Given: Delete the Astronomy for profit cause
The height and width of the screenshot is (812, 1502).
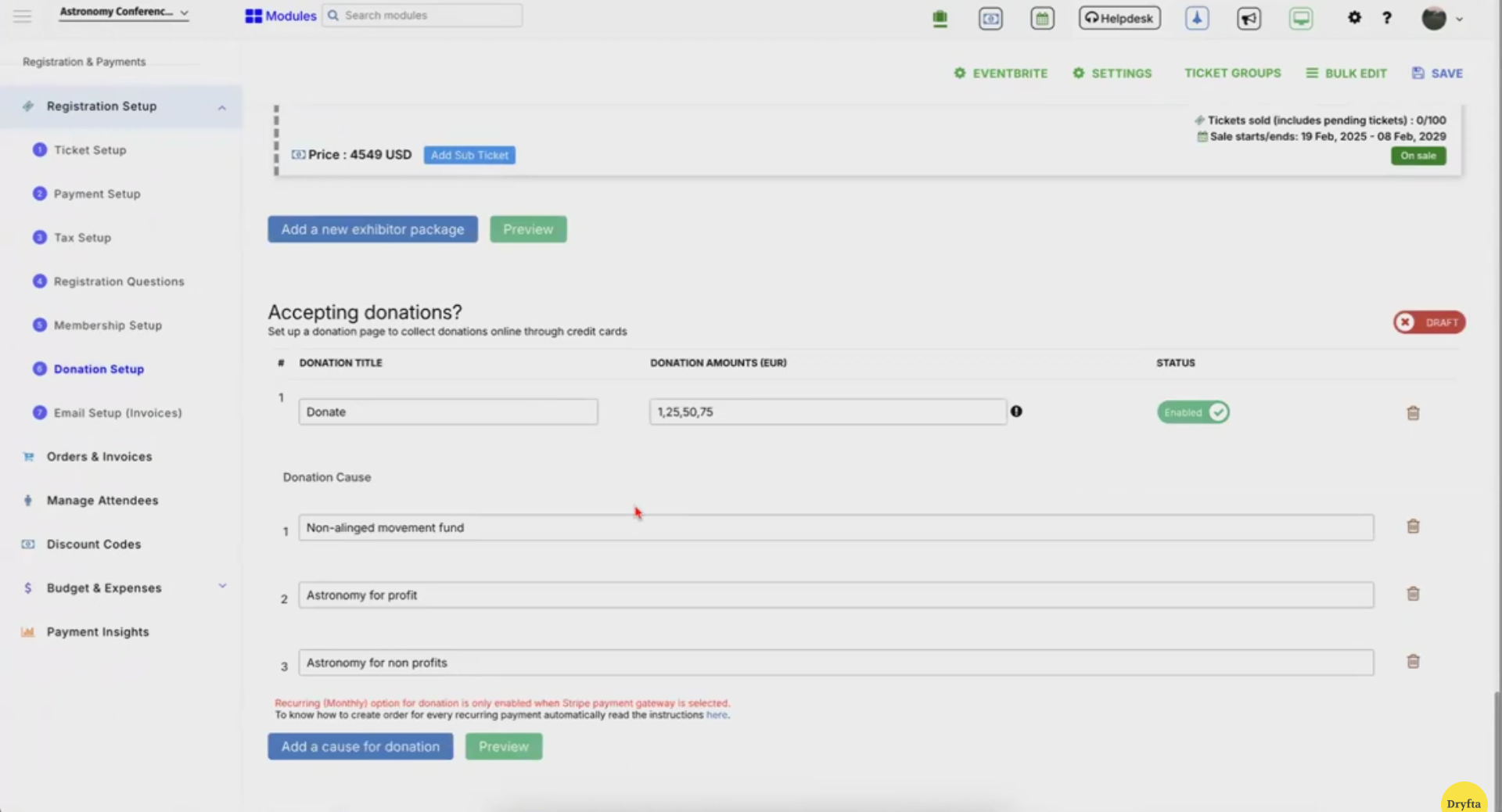Looking at the screenshot, I should tap(1413, 594).
